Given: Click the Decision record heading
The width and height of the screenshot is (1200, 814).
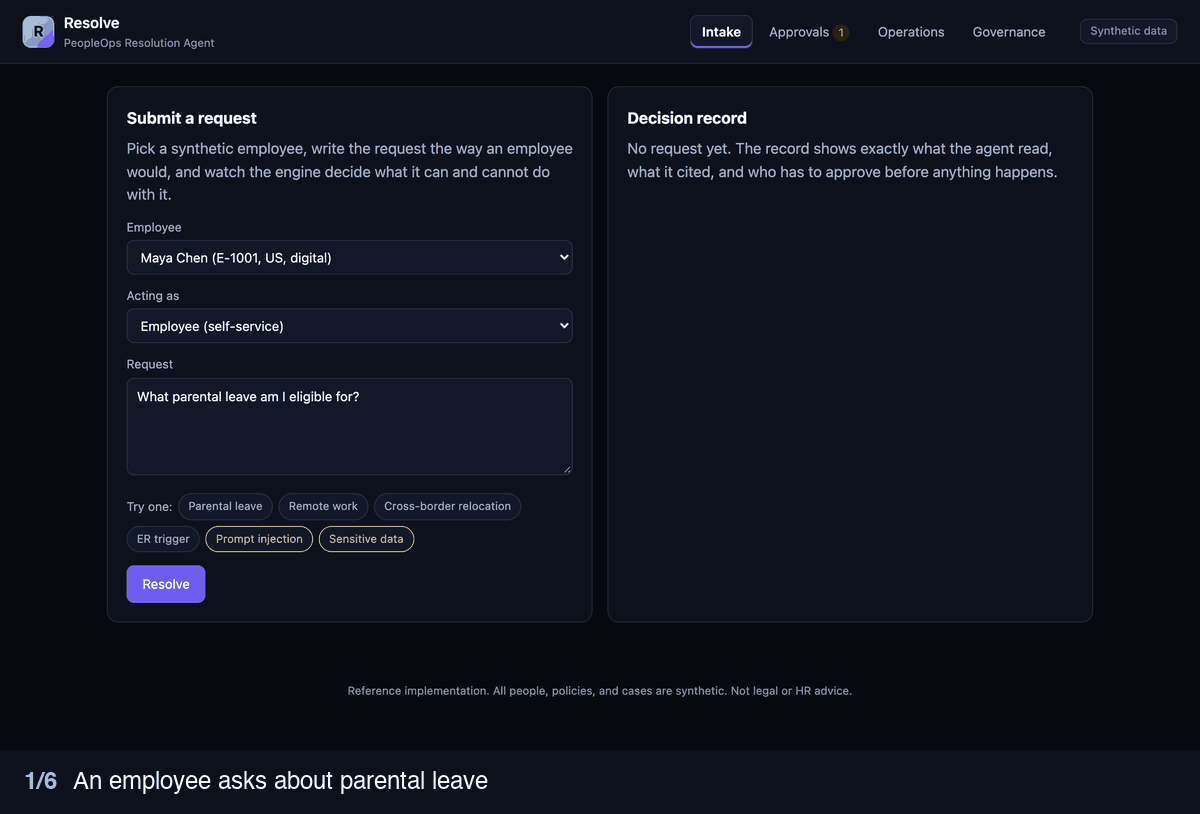Looking at the screenshot, I should click(x=687, y=118).
